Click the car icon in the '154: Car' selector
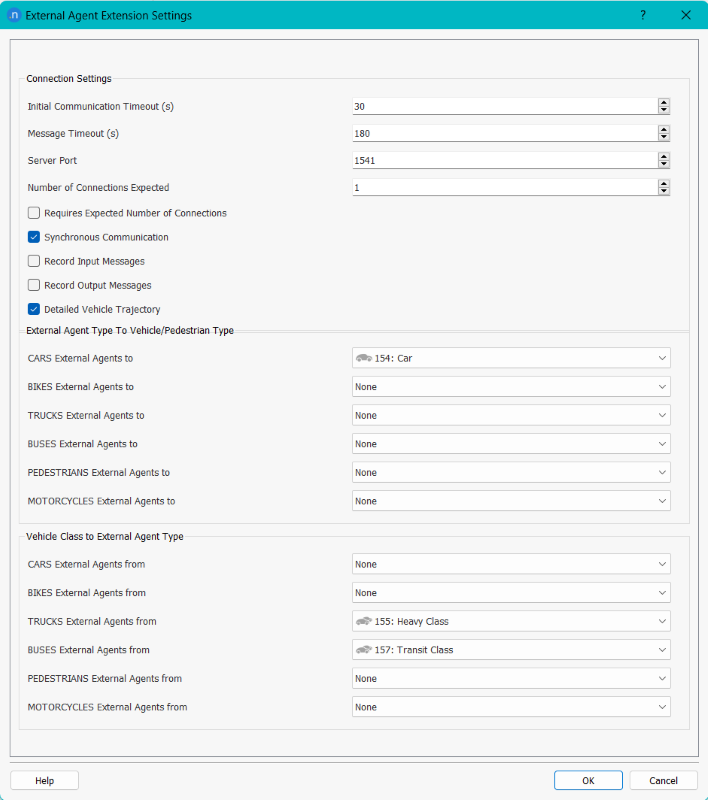Image resolution: width=708 pixels, height=800 pixels. 364,358
